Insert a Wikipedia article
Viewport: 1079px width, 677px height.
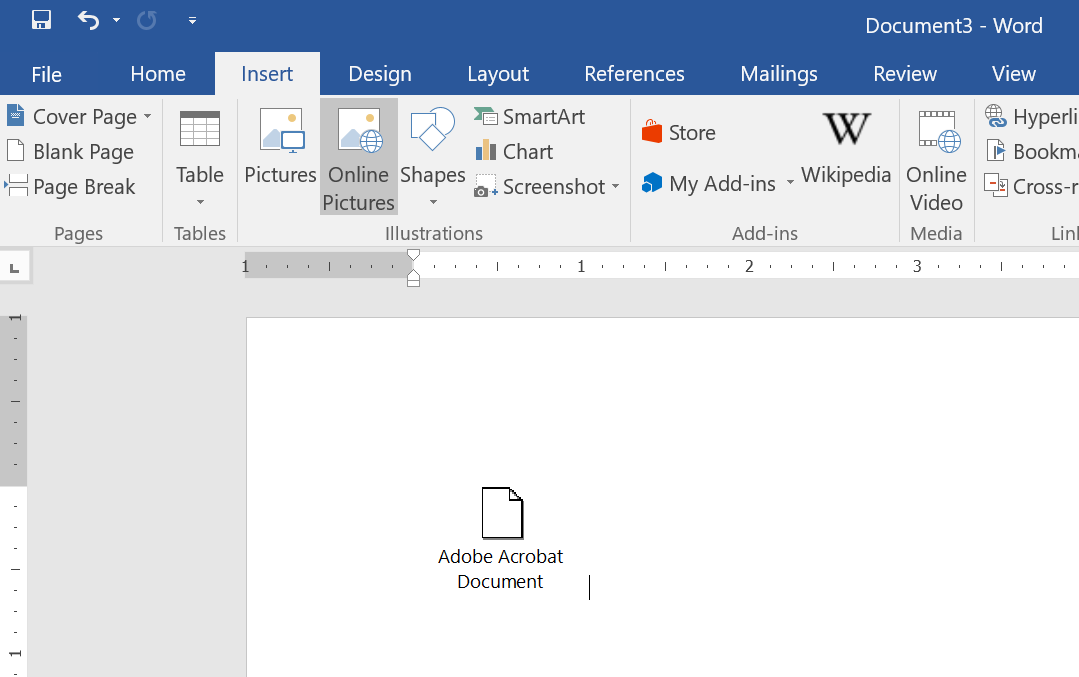[x=845, y=150]
